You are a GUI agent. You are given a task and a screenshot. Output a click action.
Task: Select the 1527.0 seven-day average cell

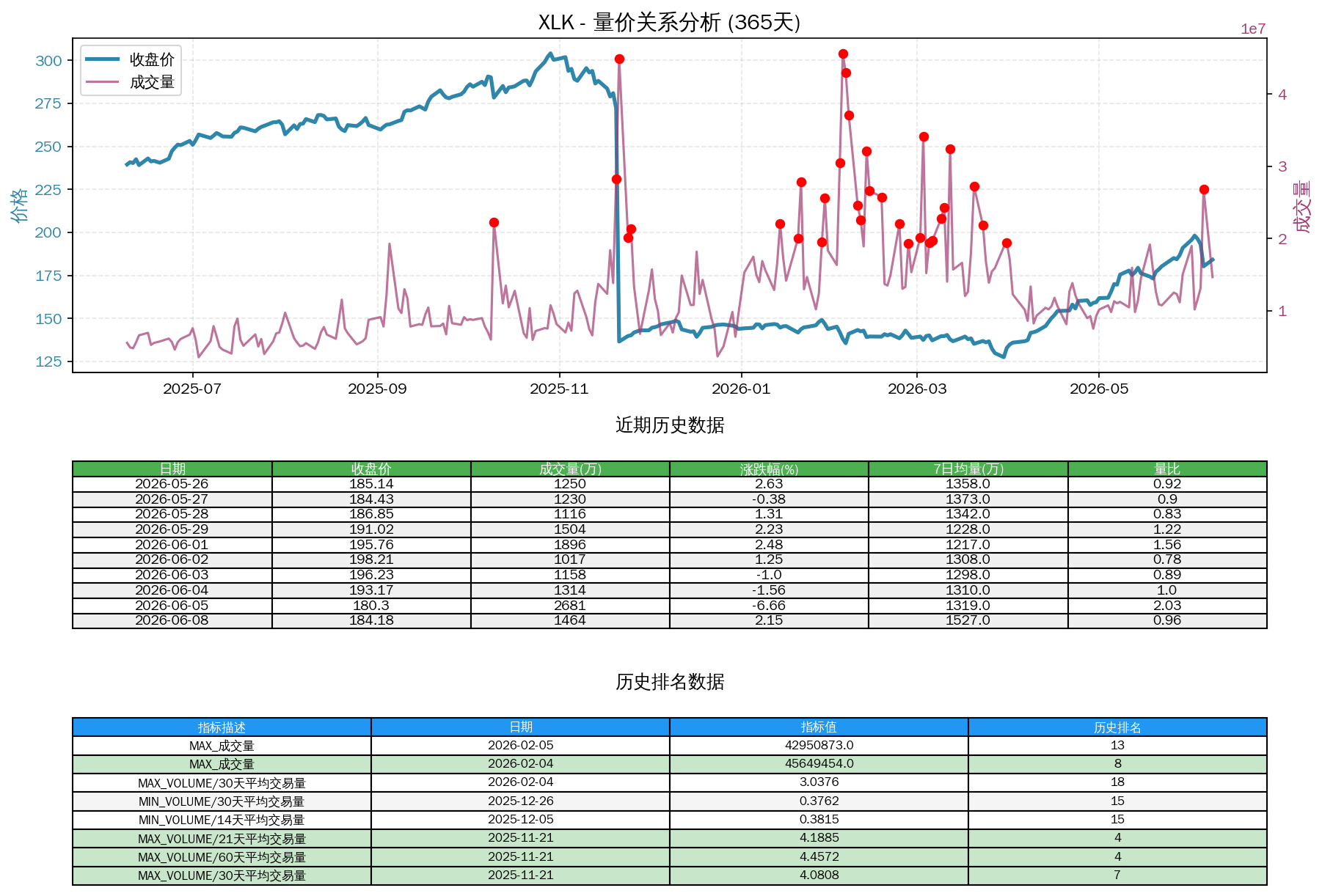[968, 620]
